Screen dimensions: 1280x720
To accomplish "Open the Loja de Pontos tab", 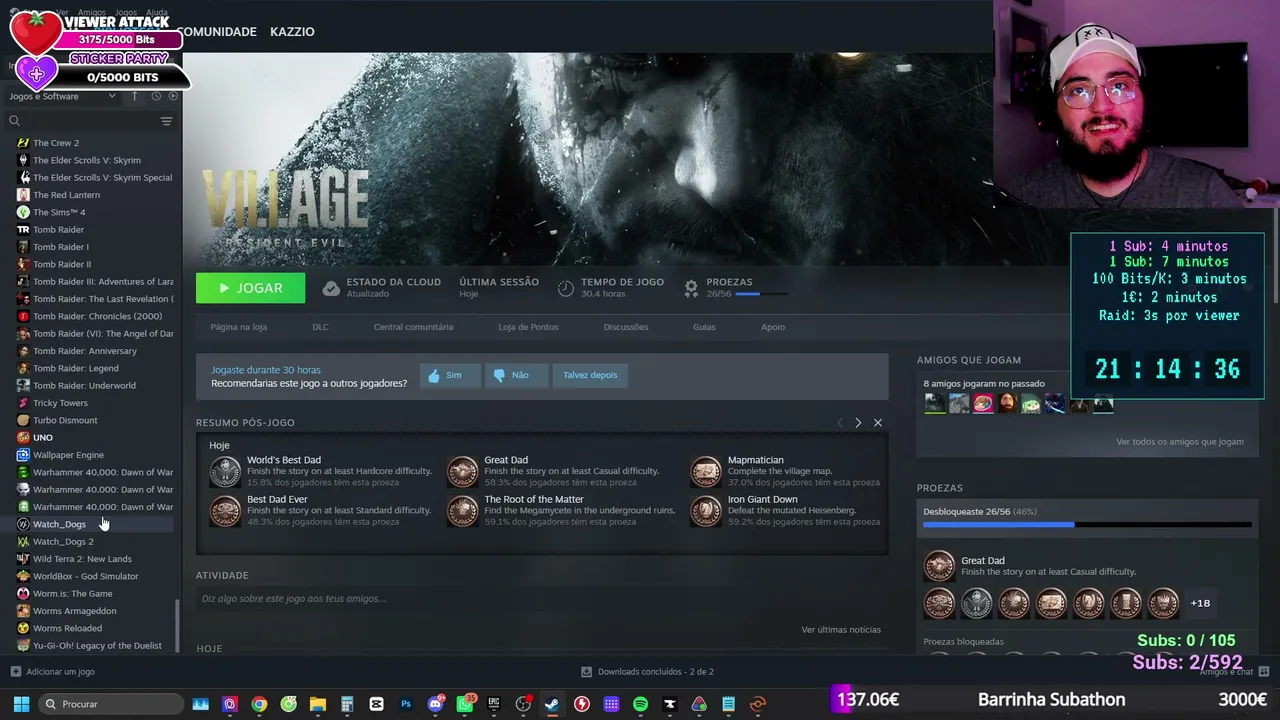I will 528,327.
